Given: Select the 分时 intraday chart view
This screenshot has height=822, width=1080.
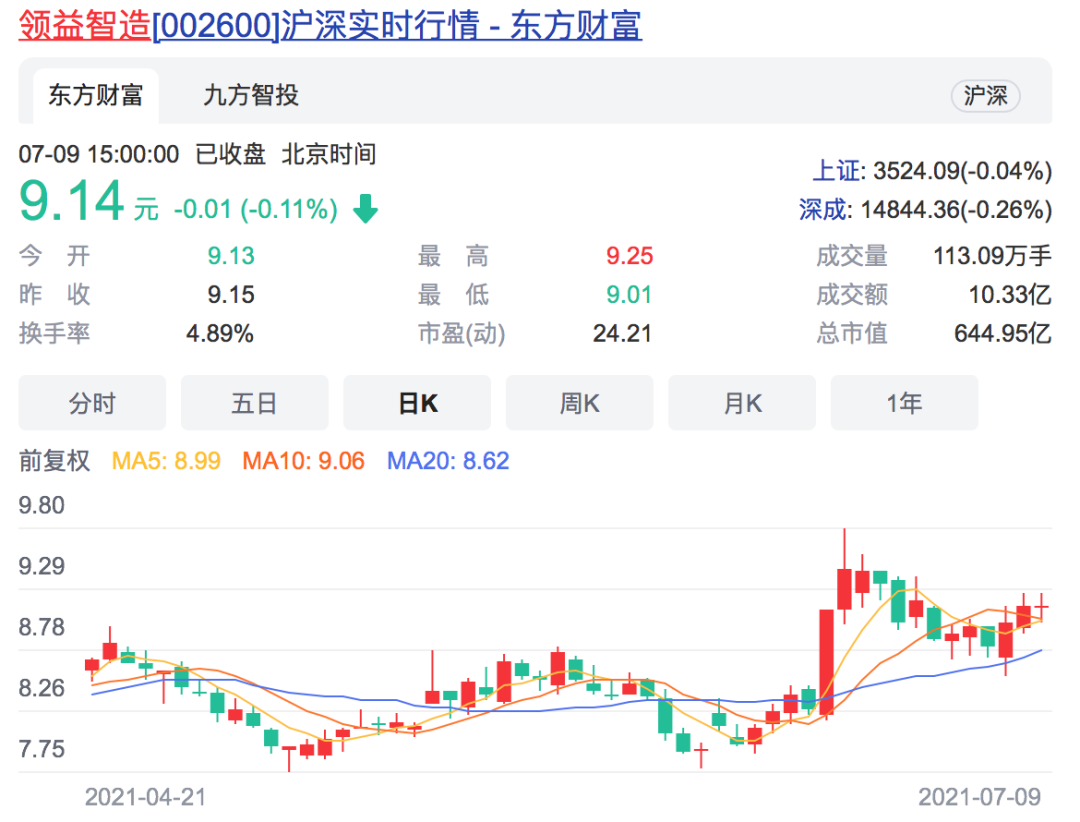Looking at the screenshot, I should pyautogui.click(x=91, y=402).
